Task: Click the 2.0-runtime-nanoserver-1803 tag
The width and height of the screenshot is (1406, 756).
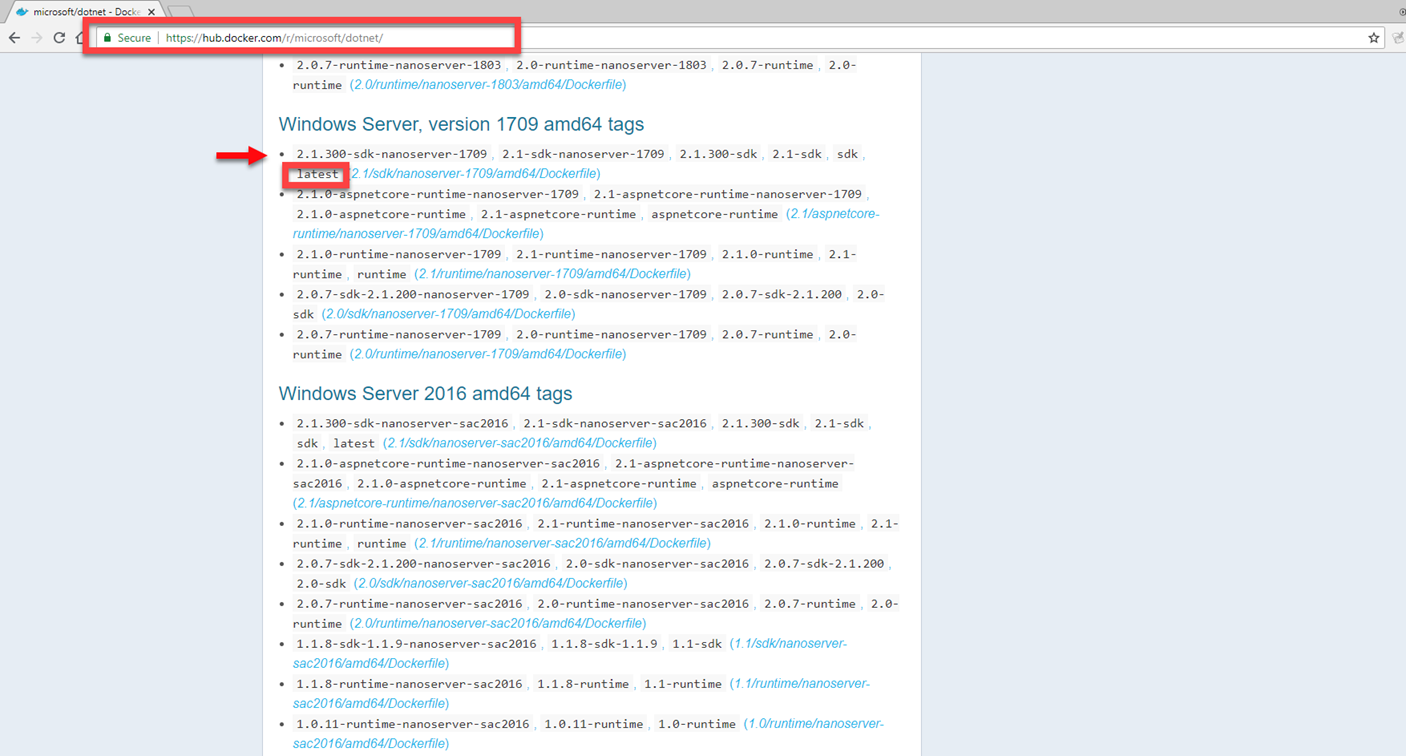Action: coord(611,65)
